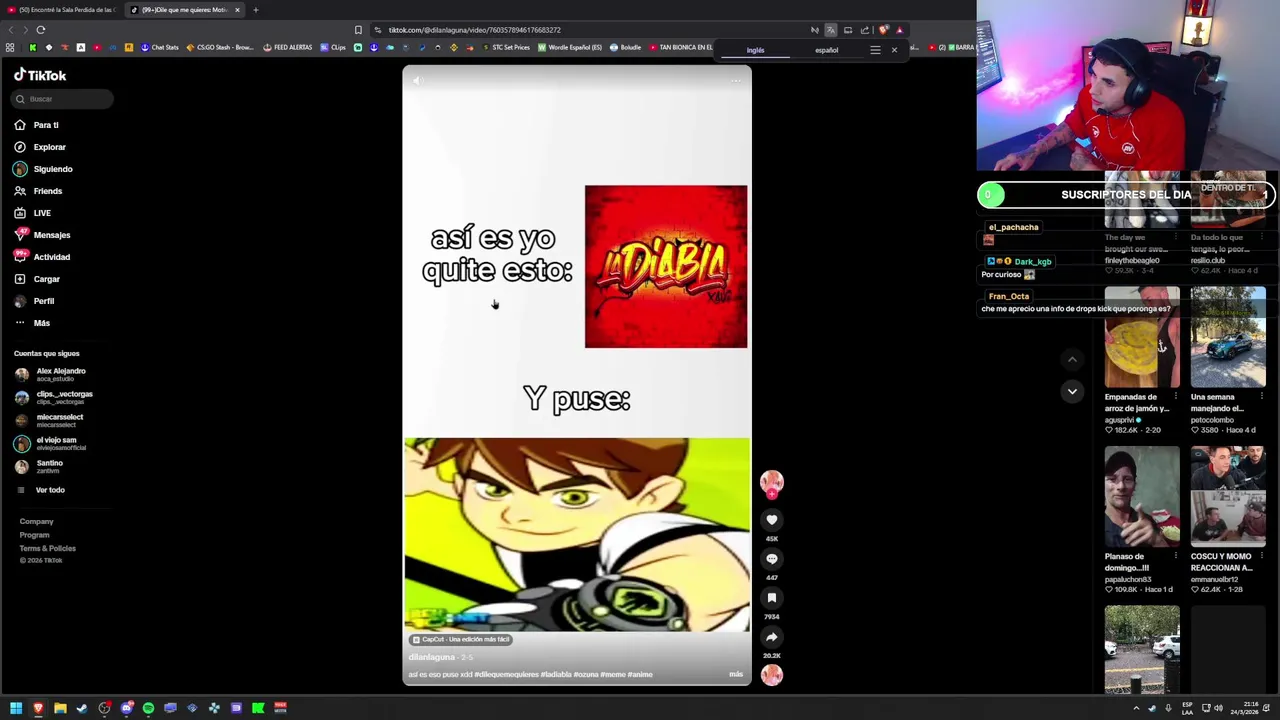1280x720 pixels.
Task: Click the CapCut edition tag
Action: [461, 639]
